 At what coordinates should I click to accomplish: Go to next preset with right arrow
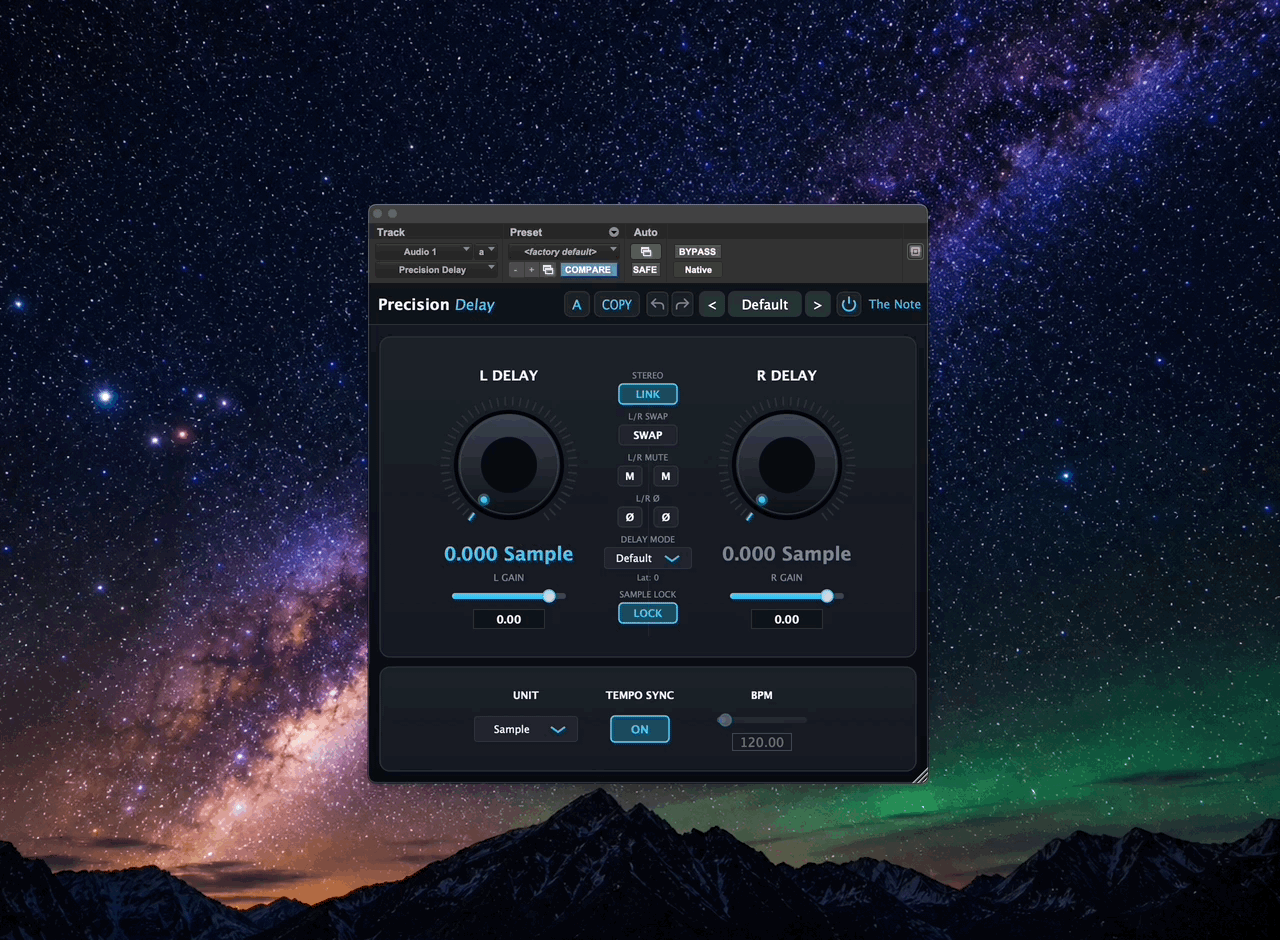click(x=817, y=305)
